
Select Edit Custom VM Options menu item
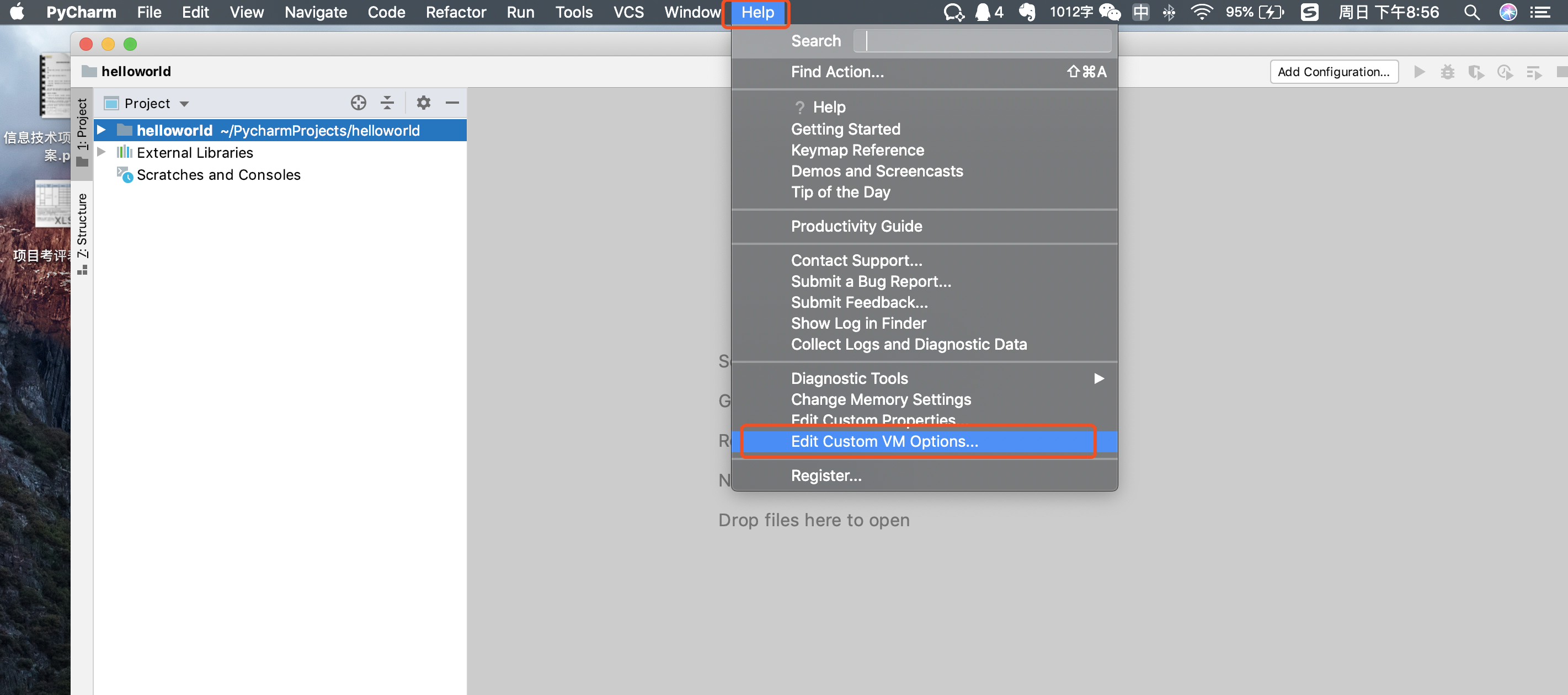click(885, 441)
